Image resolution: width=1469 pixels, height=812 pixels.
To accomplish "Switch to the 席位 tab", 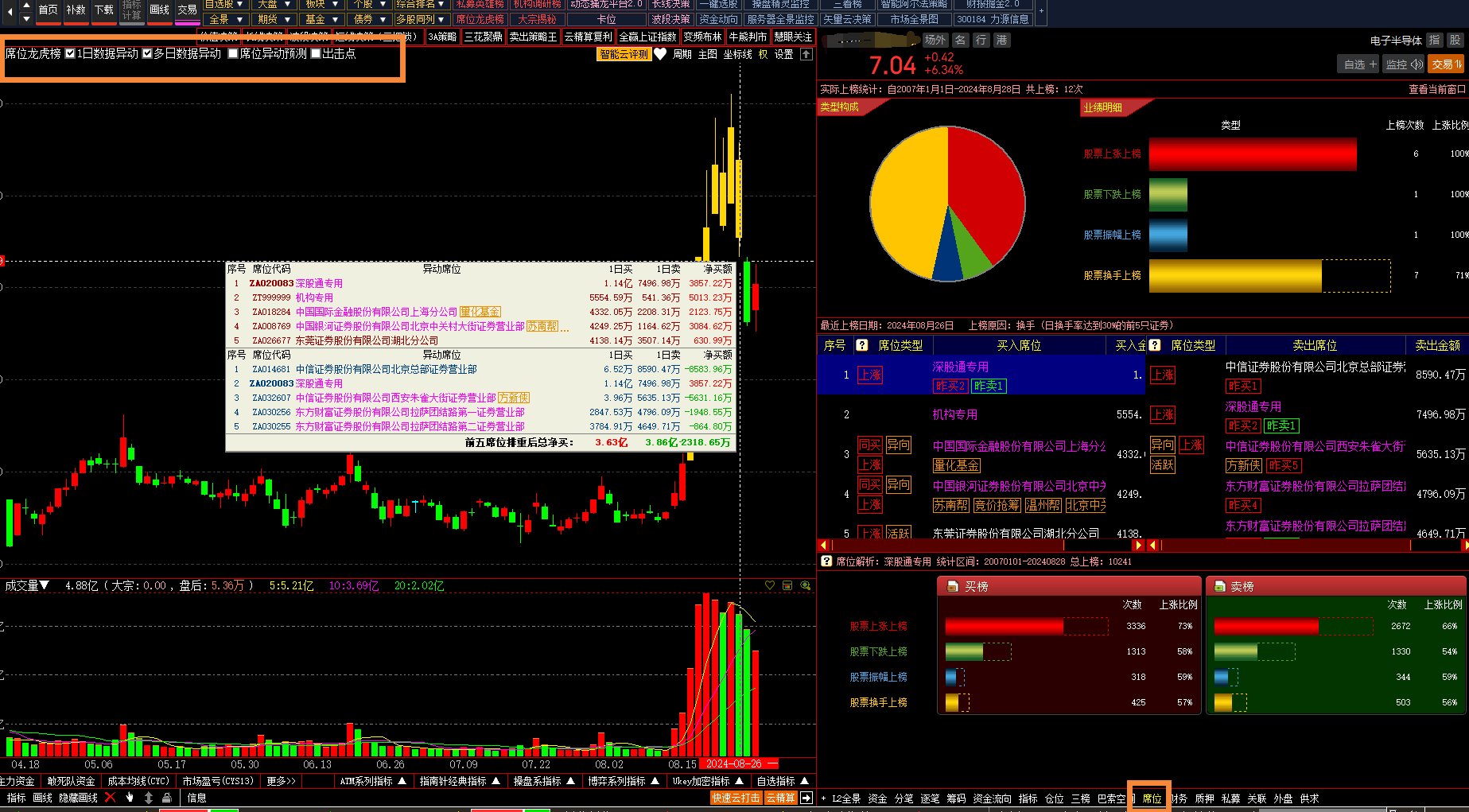I will 1152,798.
